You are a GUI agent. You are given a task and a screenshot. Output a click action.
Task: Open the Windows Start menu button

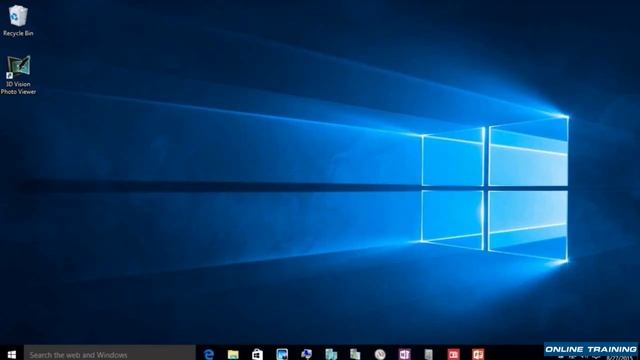pyautogui.click(x=12, y=354)
